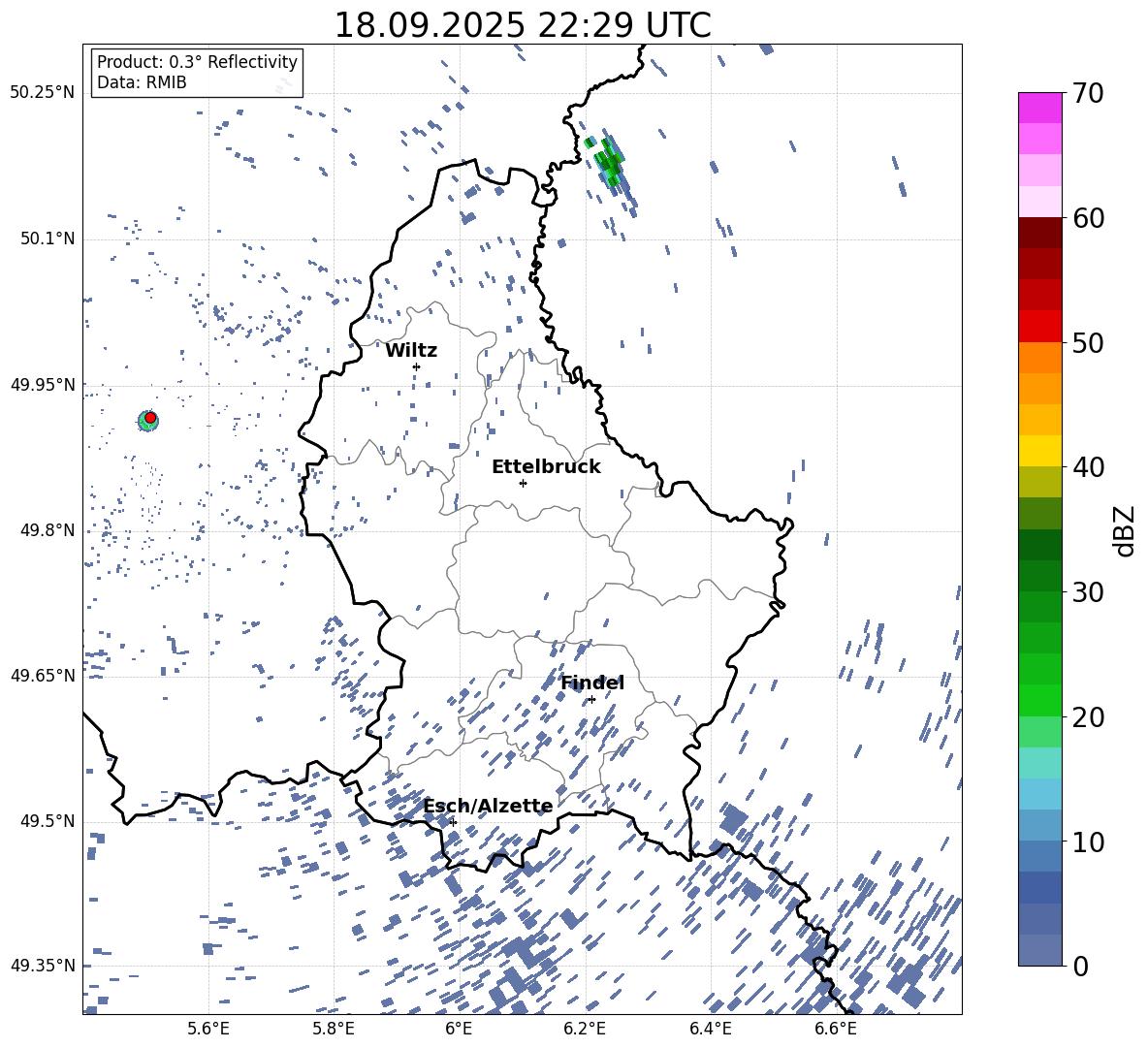The width and height of the screenshot is (1148, 1048).
Task: Click the colorbar tick label 20
Action: click(x=1088, y=717)
